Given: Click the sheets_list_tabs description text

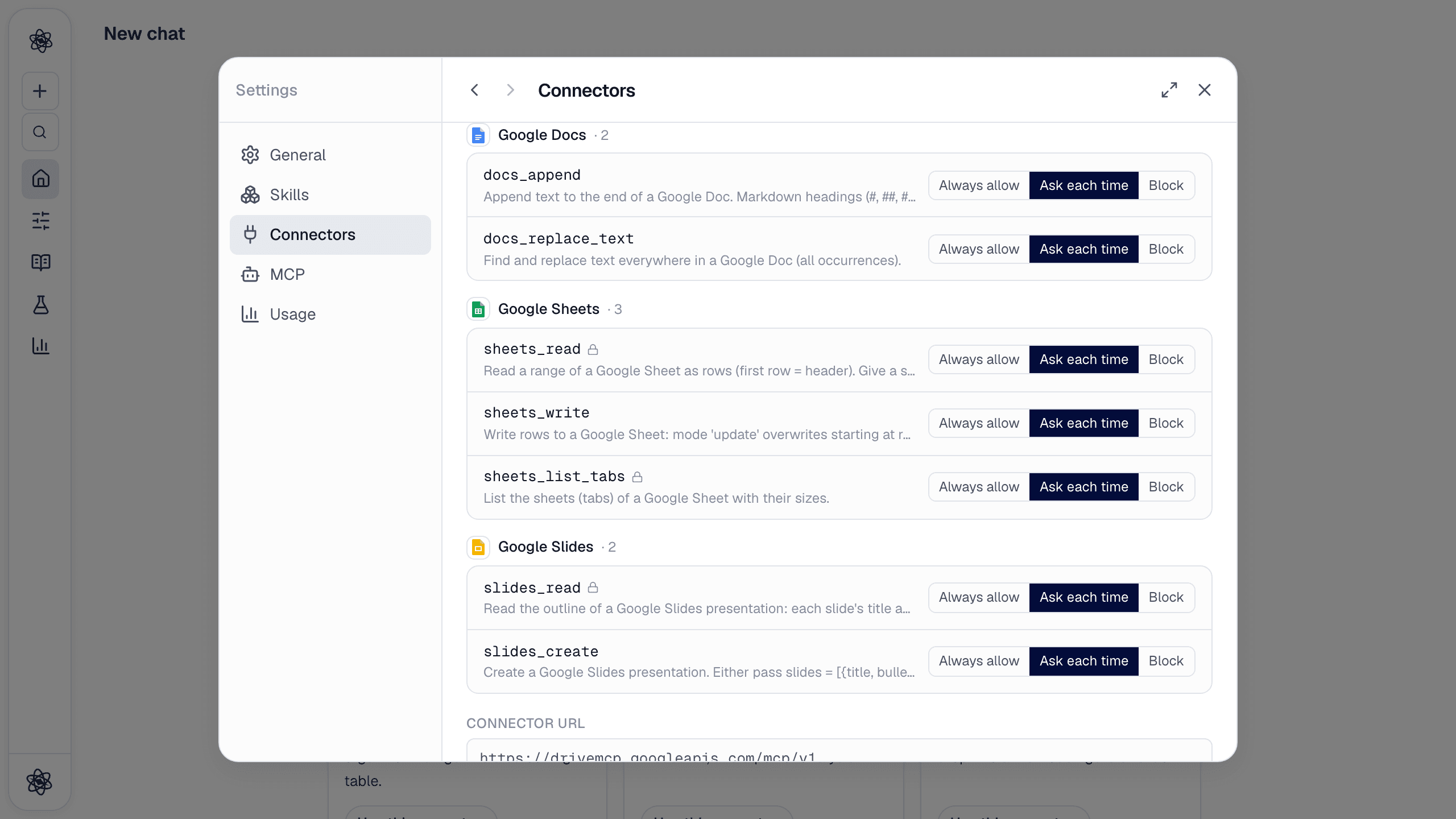Looking at the screenshot, I should (656, 498).
